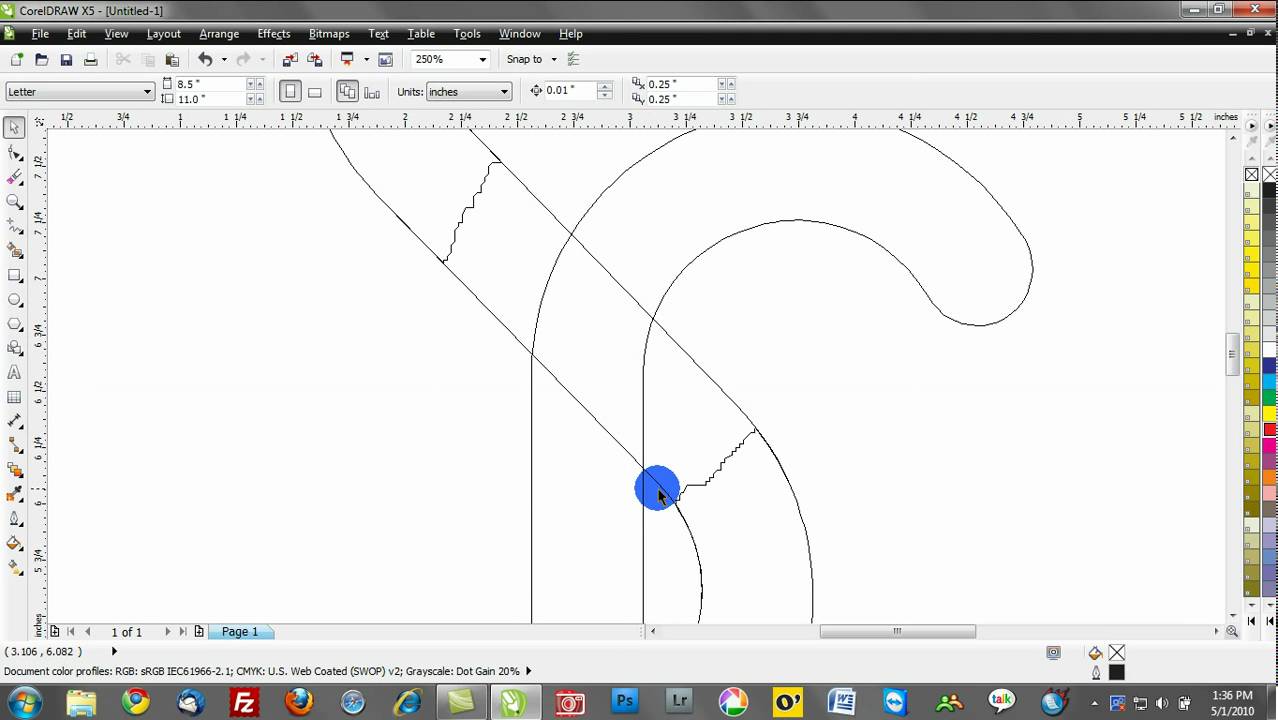Choose the black color swatch
This screenshot has width=1278, height=720.
pos(1269,190)
